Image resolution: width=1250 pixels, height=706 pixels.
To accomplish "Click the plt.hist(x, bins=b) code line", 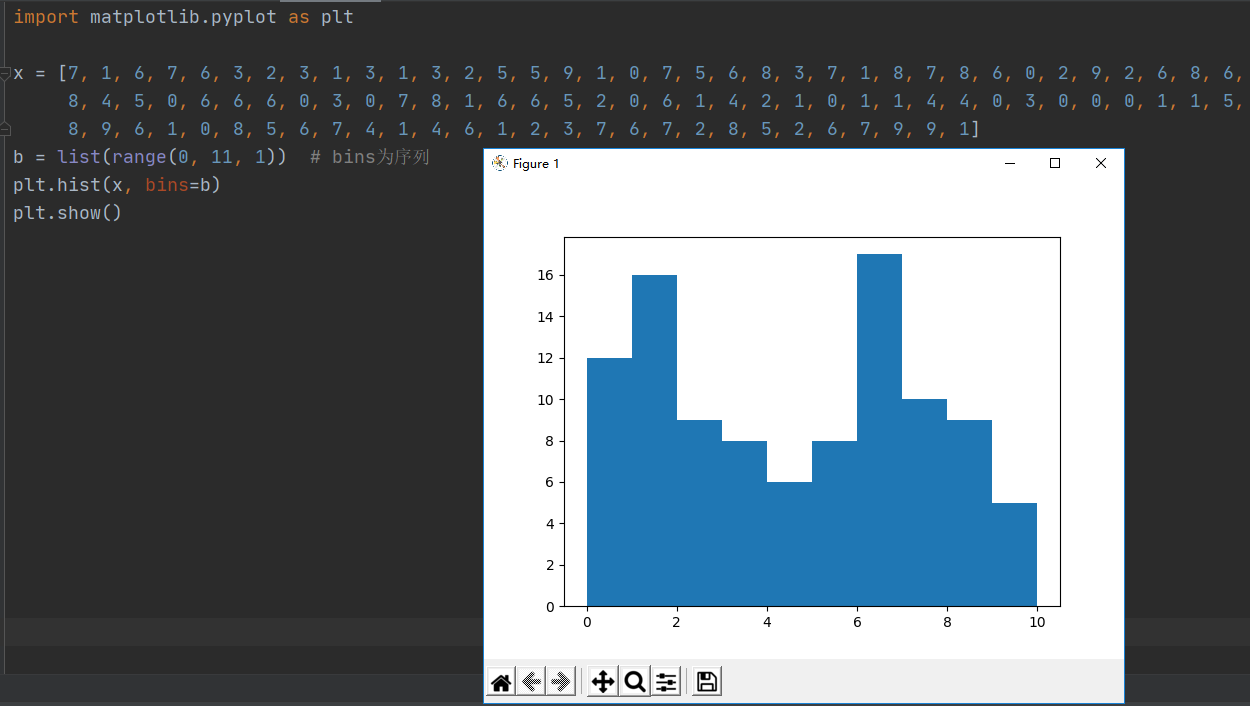I will click(116, 185).
